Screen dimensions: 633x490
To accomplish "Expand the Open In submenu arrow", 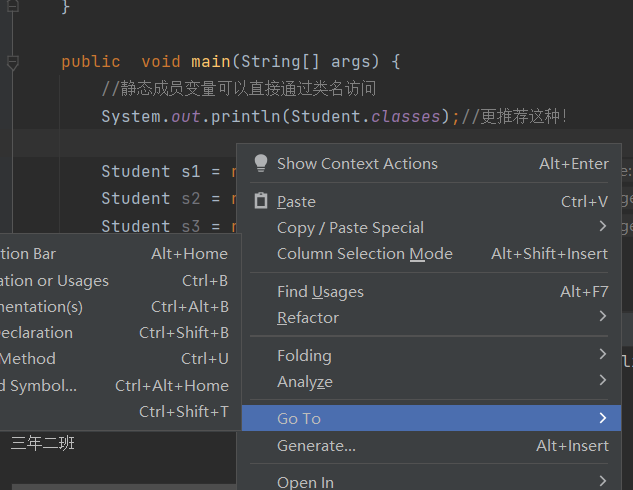I will (602, 482).
